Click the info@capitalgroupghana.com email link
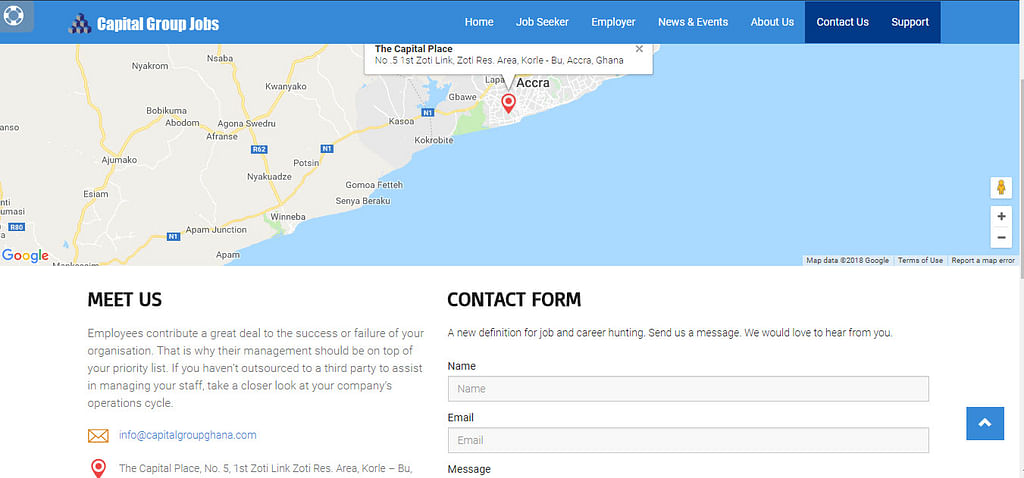Viewport: 1024px width, 478px height. pos(188,435)
